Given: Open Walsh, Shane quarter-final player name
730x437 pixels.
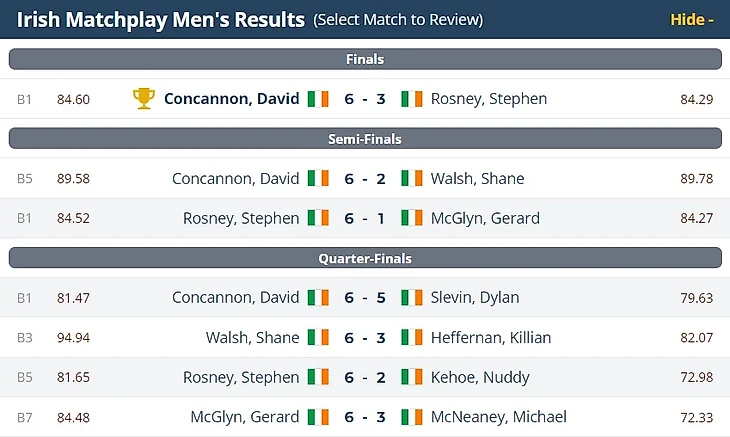Looking at the screenshot, I should (x=252, y=337).
